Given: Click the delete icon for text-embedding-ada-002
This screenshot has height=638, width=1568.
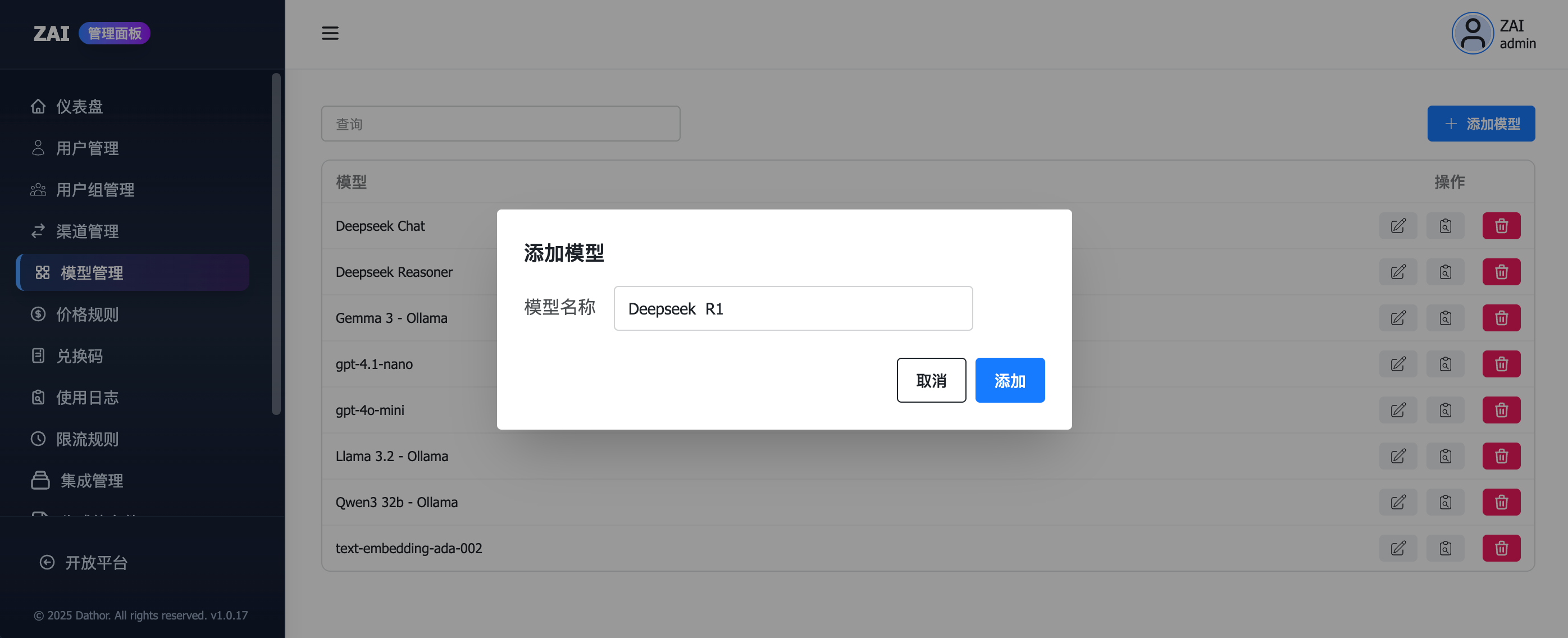Looking at the screenshot, I should (1501, 549).
